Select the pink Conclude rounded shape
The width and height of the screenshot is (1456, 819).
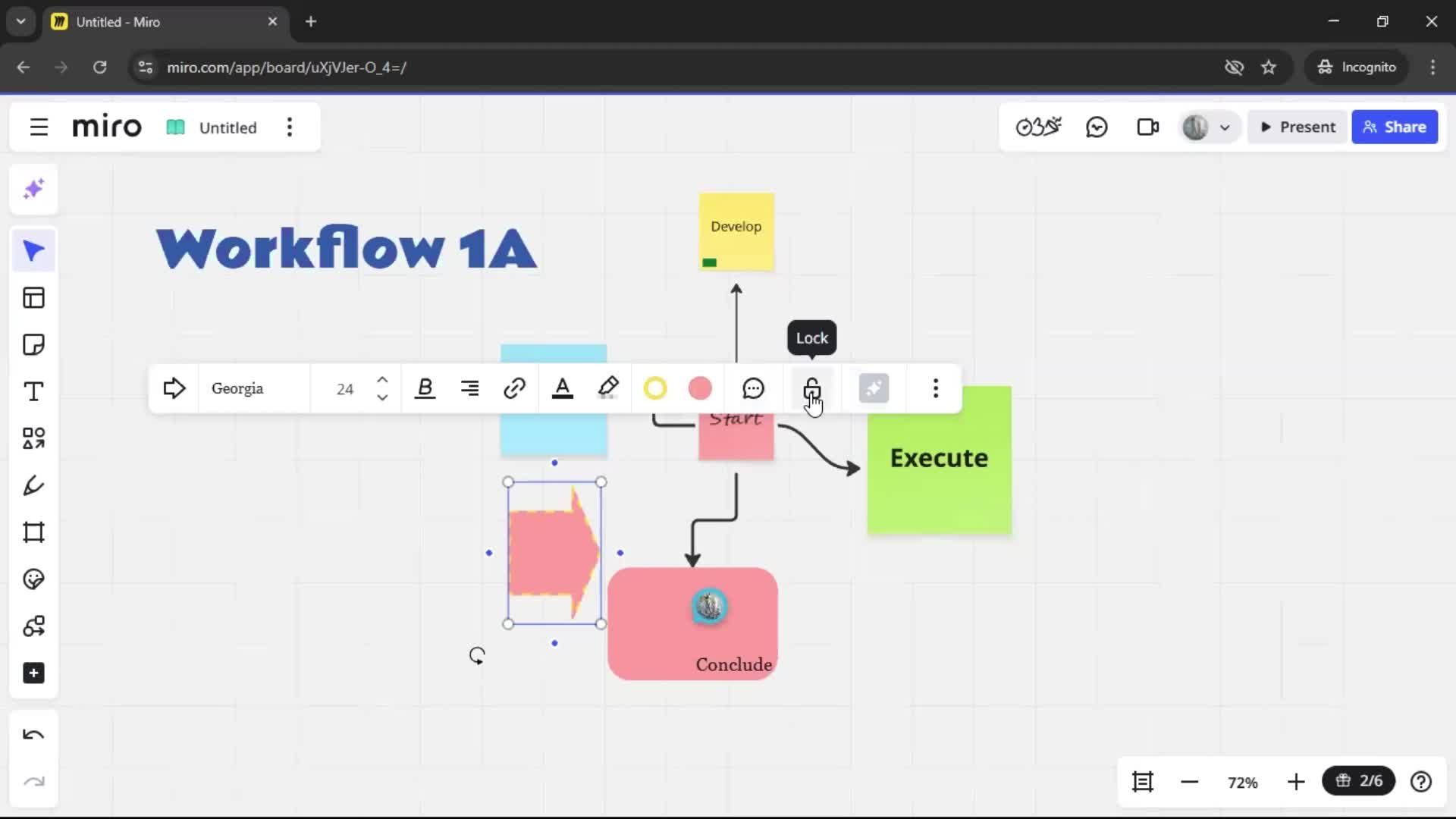coord(692,624)
